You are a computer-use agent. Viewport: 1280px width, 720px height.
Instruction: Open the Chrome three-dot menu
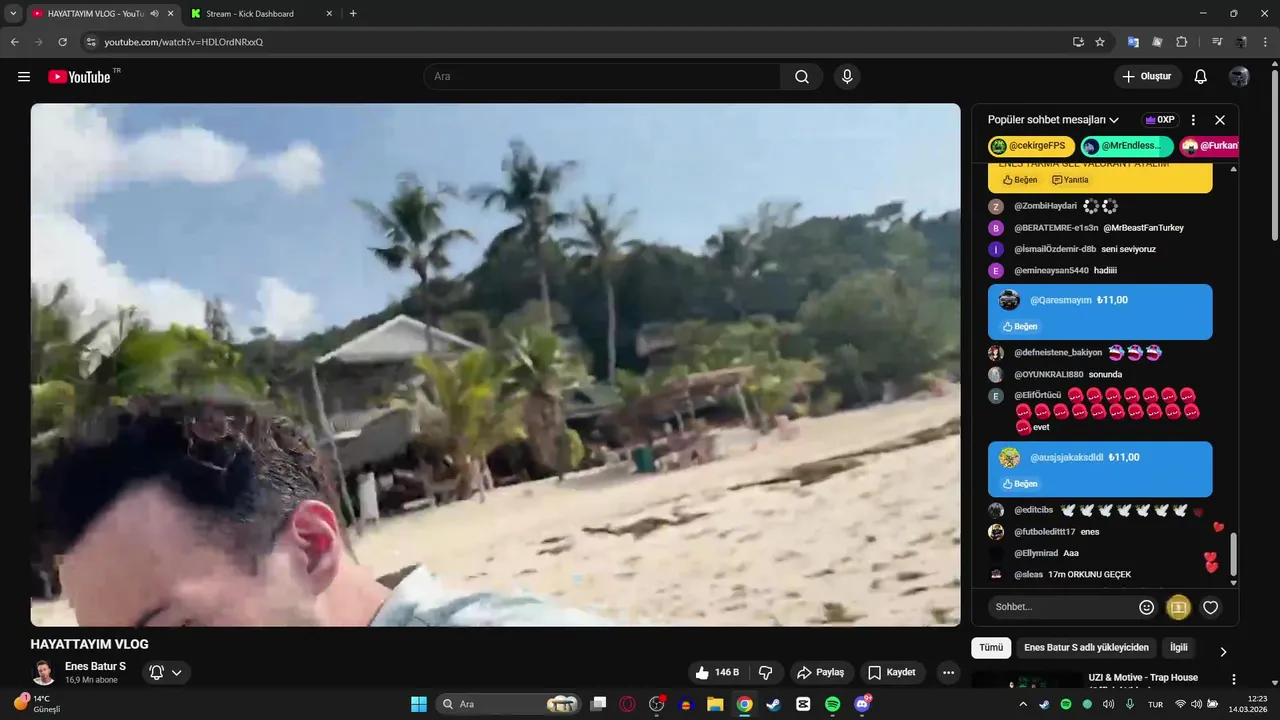pos(1265,42)
